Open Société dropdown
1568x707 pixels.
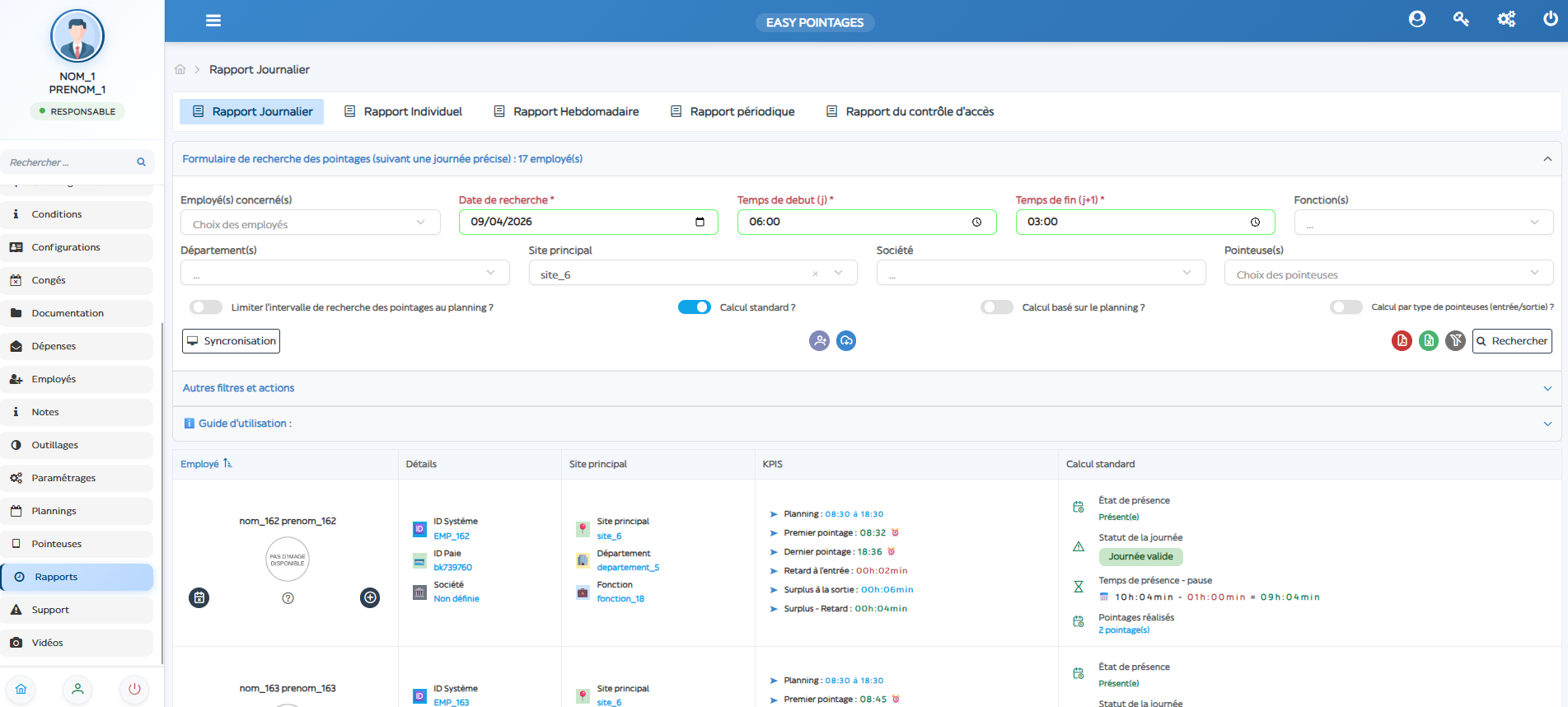1041,273
